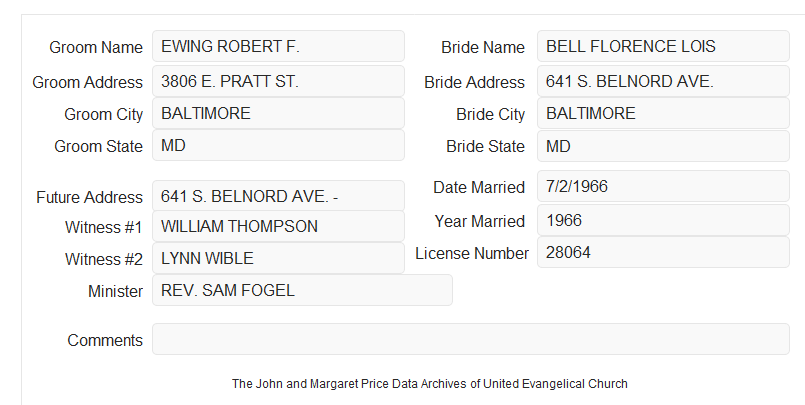Click the Bride Name input field

(x=663, y=46)
